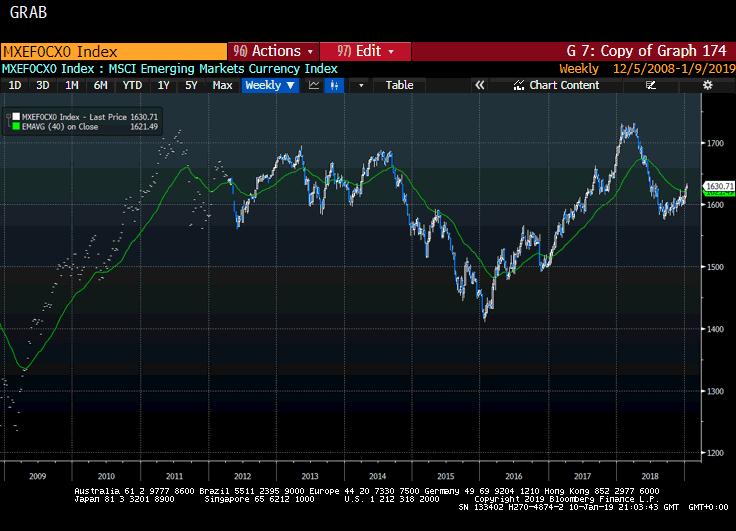The height and width of the screenshot is (531, 736).
Task: Click the MXEFOCX0 Index security field
Action: pos(113,51)
